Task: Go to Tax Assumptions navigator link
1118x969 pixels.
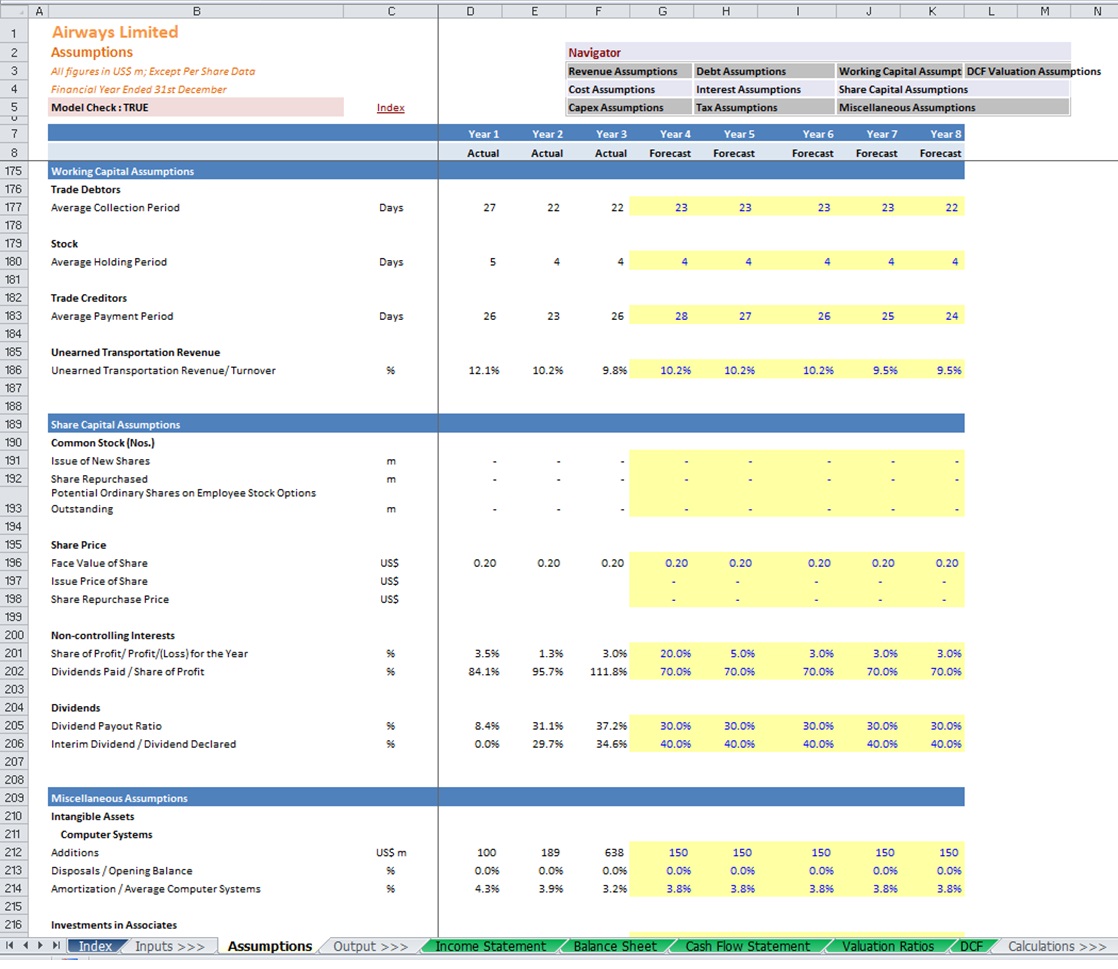Action: click(764, 108)
